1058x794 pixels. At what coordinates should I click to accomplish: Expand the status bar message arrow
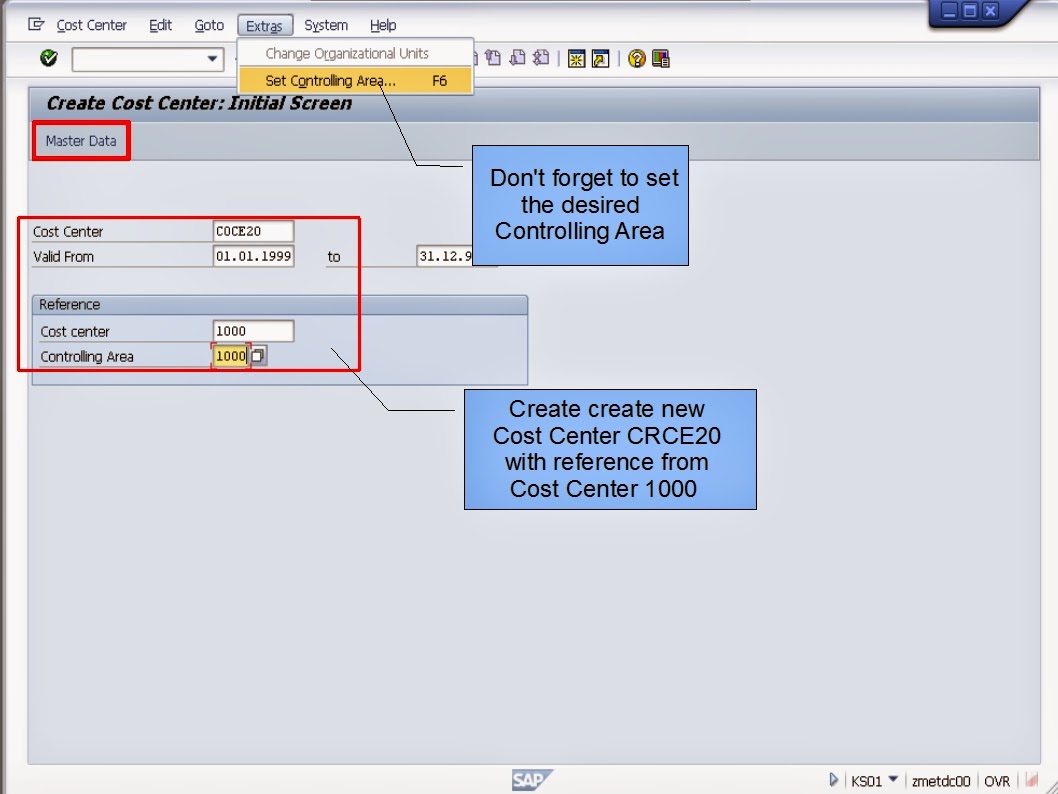coord(833,780)
